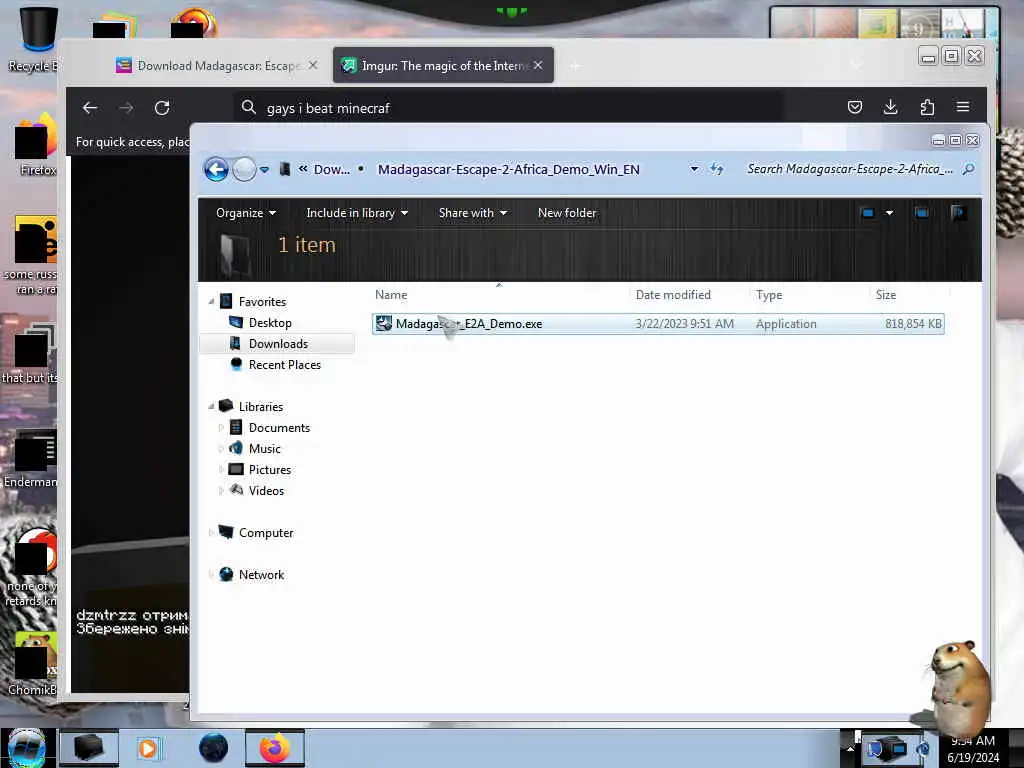Open a new Firefox tab

(575, 66)
